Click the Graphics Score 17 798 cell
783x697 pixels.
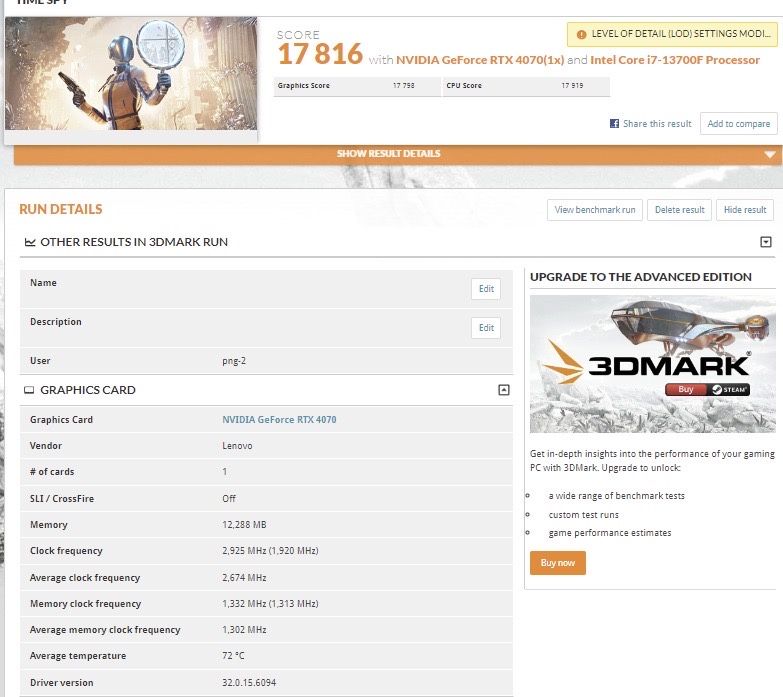(357, 86)
